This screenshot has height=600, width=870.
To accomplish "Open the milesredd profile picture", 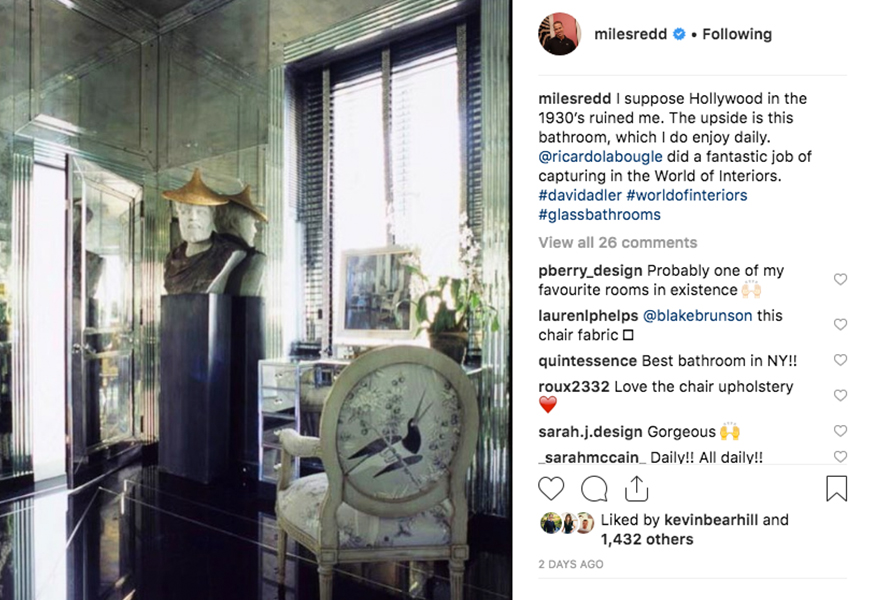I will [x=559, y=34].
